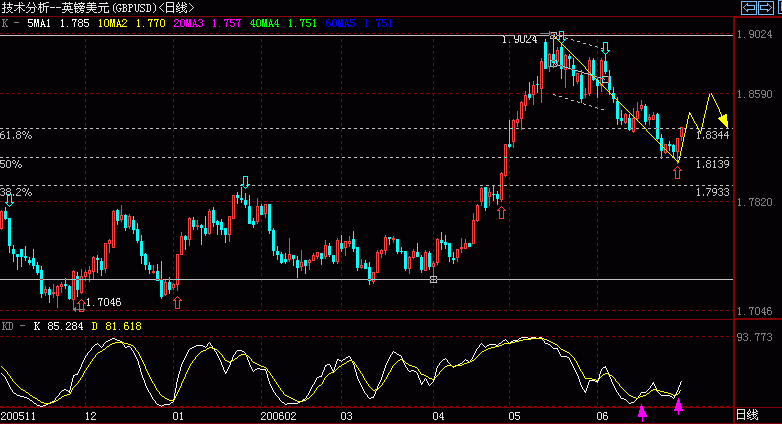Click the 日线 period label at bottom right

(x=747, y=415)
